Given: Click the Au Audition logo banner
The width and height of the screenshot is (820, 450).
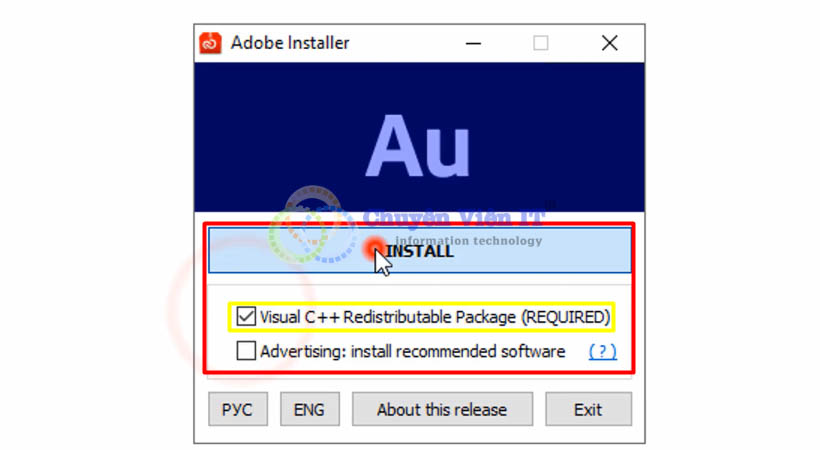Looking at the screenshot, I should click(419, 137).
